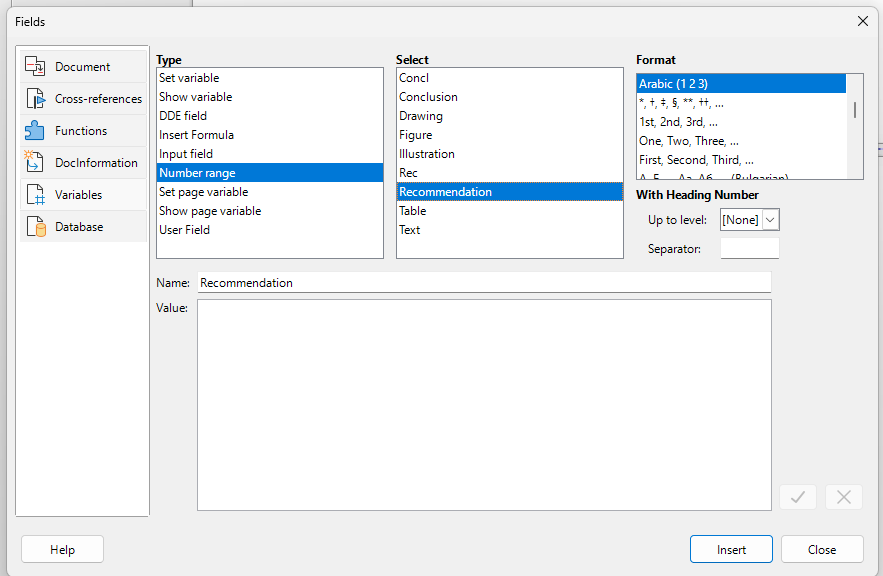Click the Apply checkmark icon button
This screenshot has width=883, height=576.
click(x=797, y=497)
